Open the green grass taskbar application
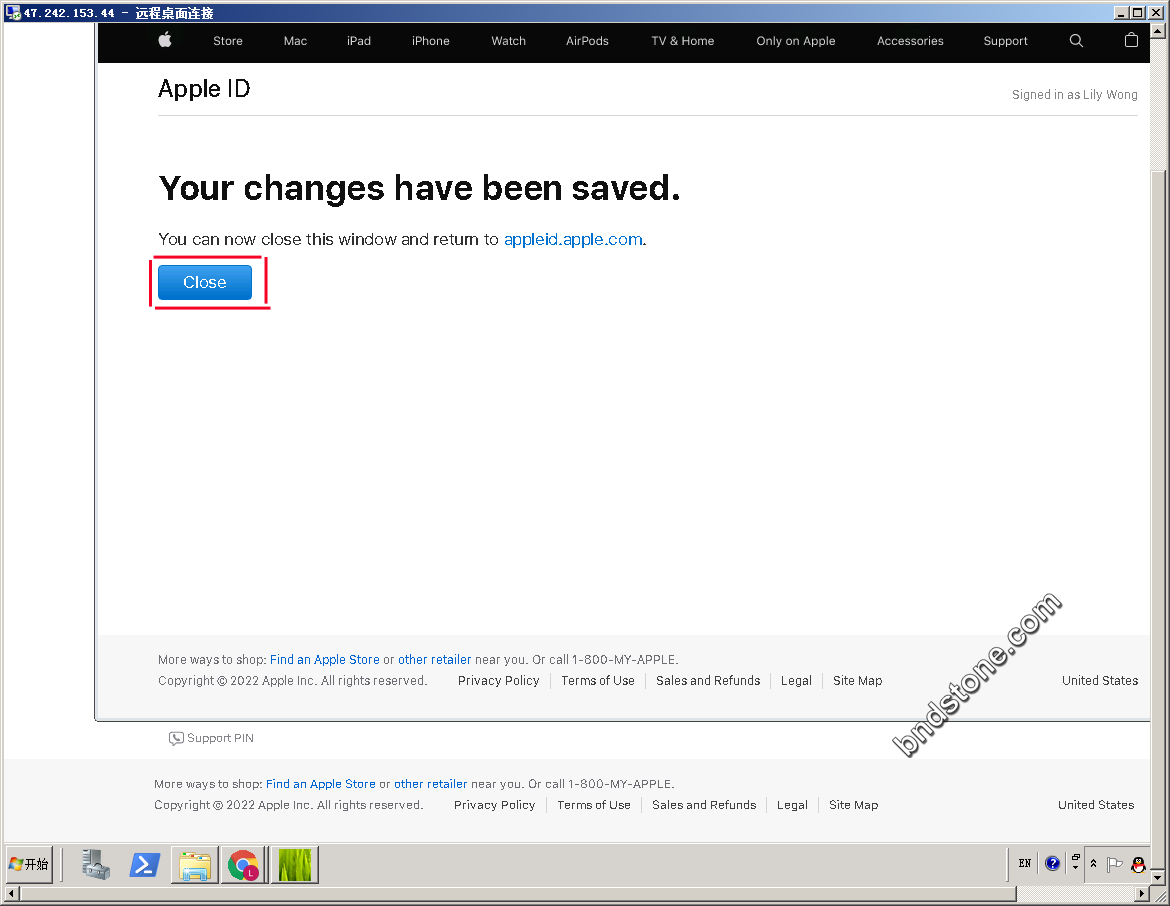This screenshot has height=906, width=1170. click(295, 864)
